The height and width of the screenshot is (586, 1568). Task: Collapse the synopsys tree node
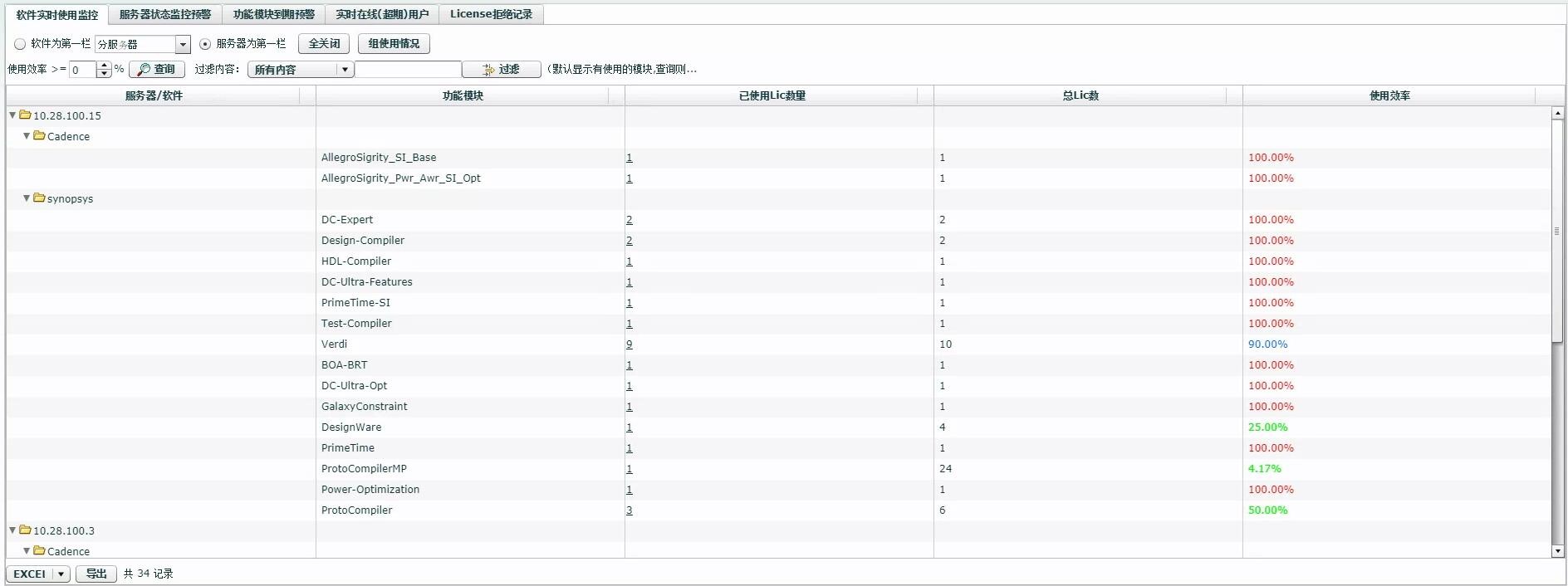[x=27, y=198]
